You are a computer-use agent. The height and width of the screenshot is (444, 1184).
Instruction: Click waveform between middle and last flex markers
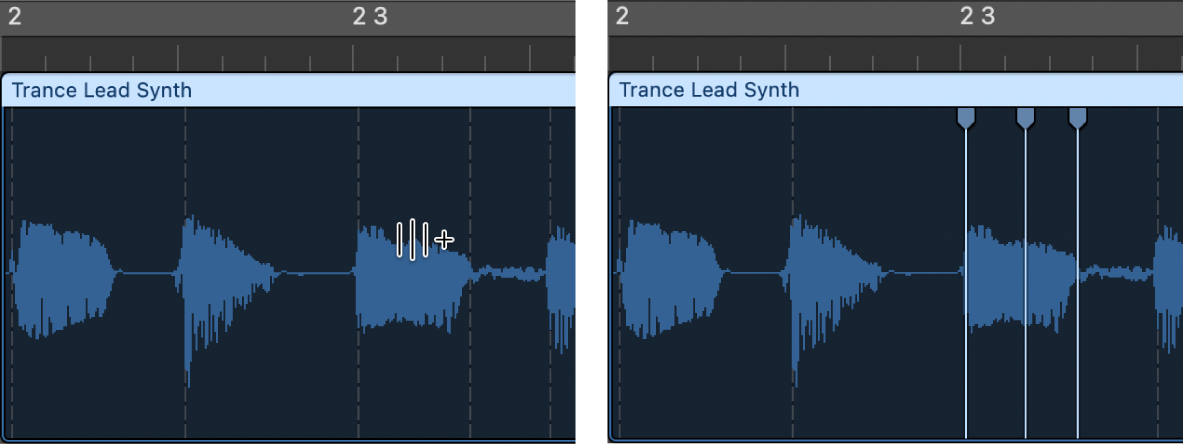click(x=1051, y=274)
